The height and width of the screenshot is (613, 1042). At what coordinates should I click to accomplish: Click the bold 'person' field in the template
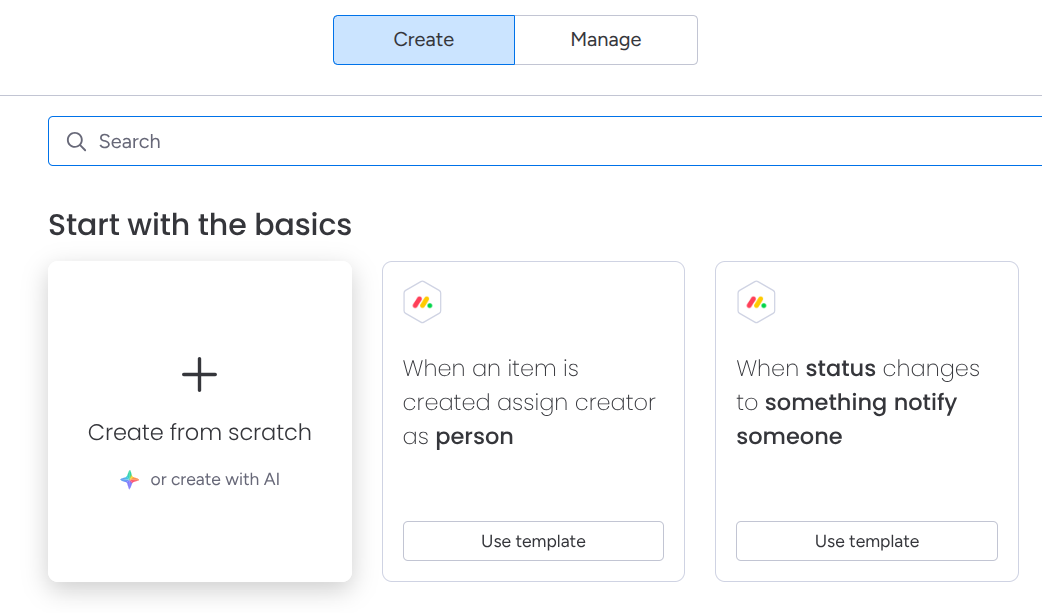pyautogui.click(x=474, y=437)
